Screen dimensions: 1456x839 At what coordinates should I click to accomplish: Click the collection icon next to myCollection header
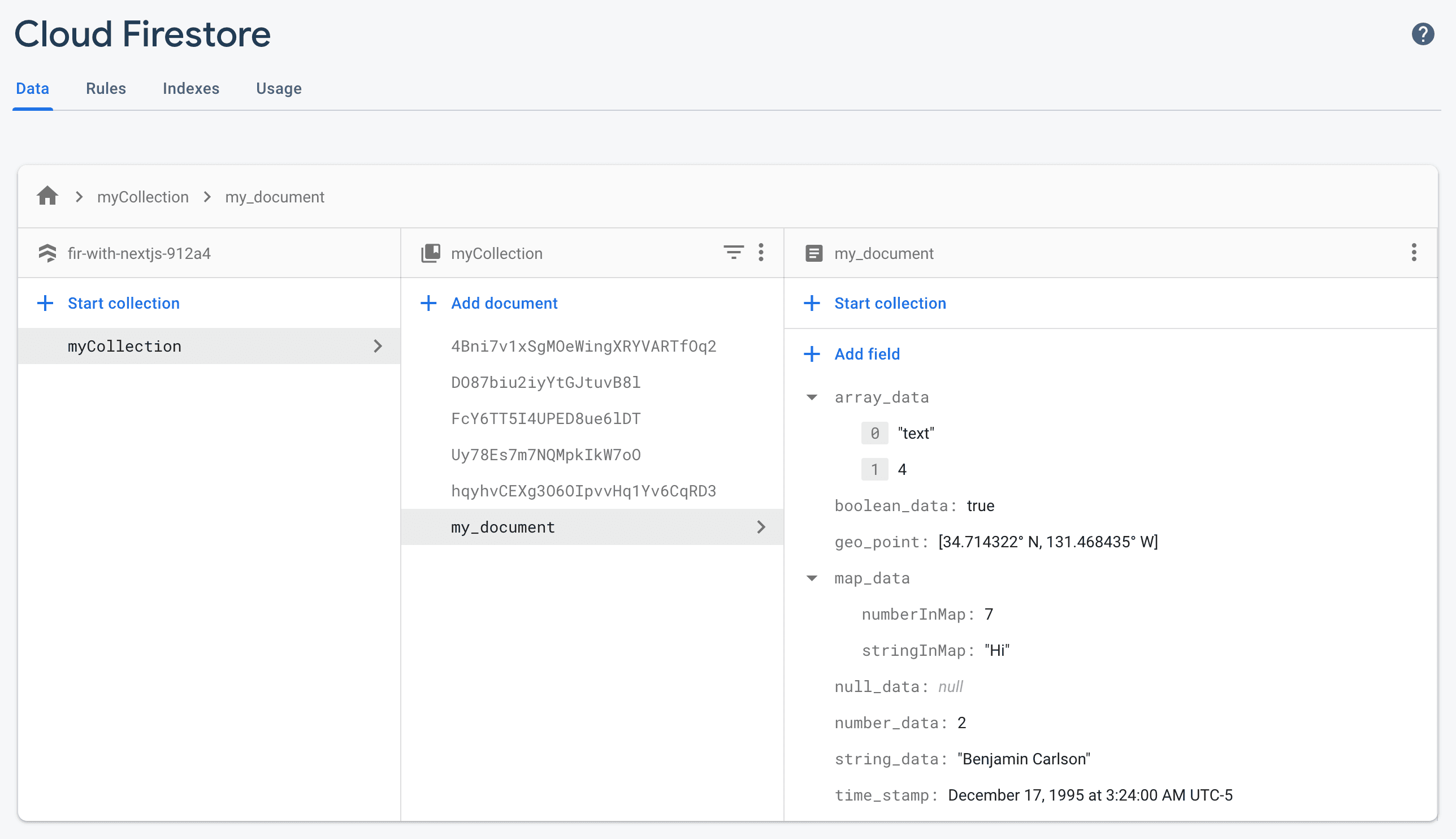point(430,253)
